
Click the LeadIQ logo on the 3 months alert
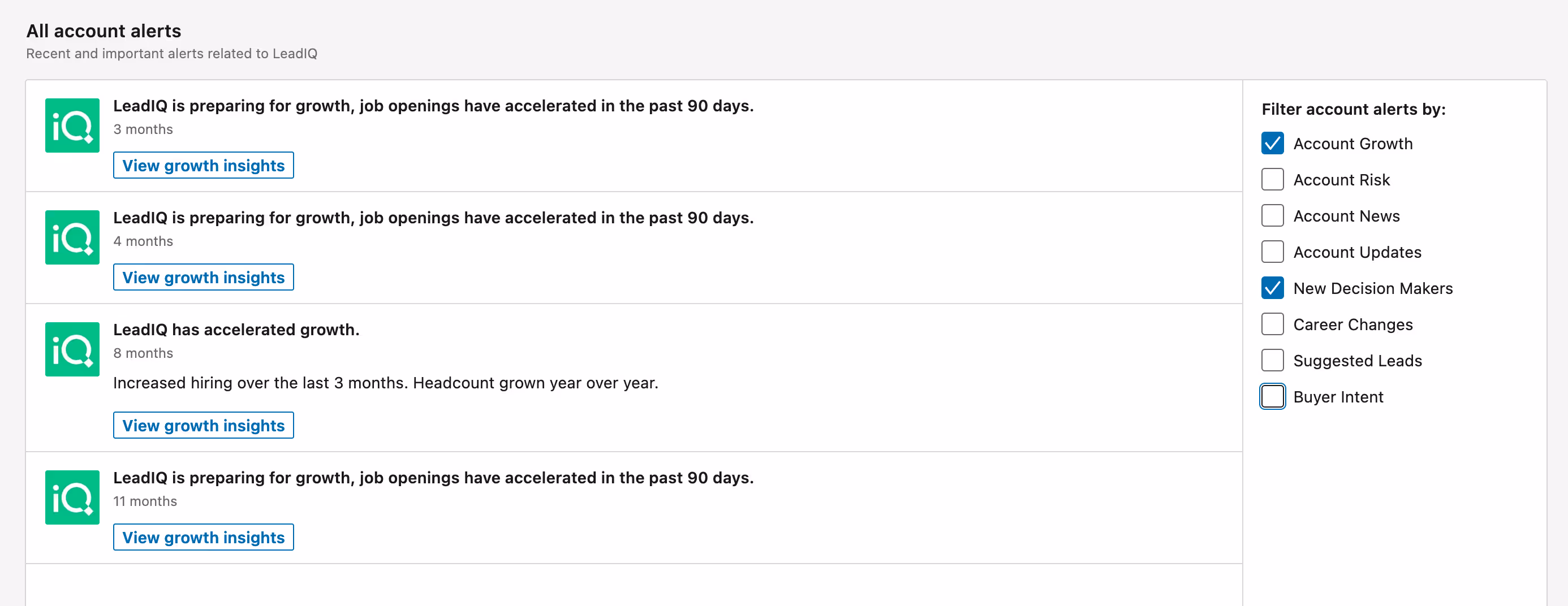coord(72,125)
